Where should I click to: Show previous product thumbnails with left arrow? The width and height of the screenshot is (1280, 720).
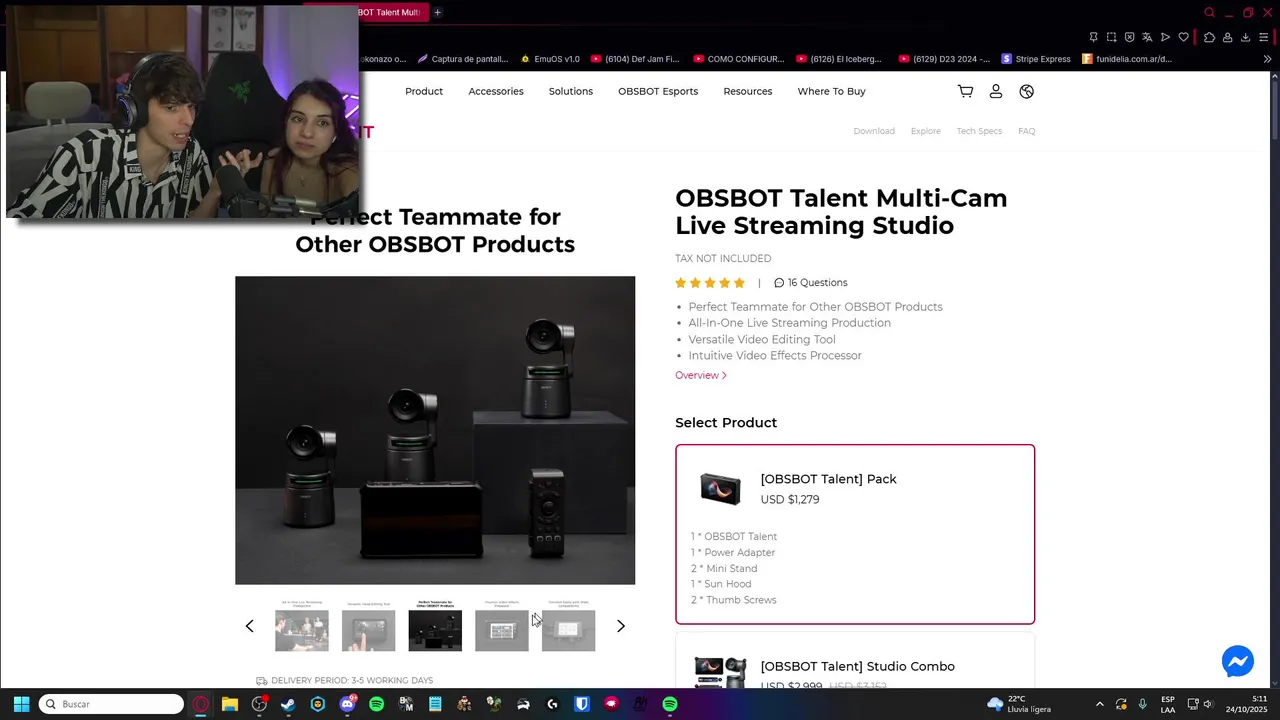tap(250, 626)
